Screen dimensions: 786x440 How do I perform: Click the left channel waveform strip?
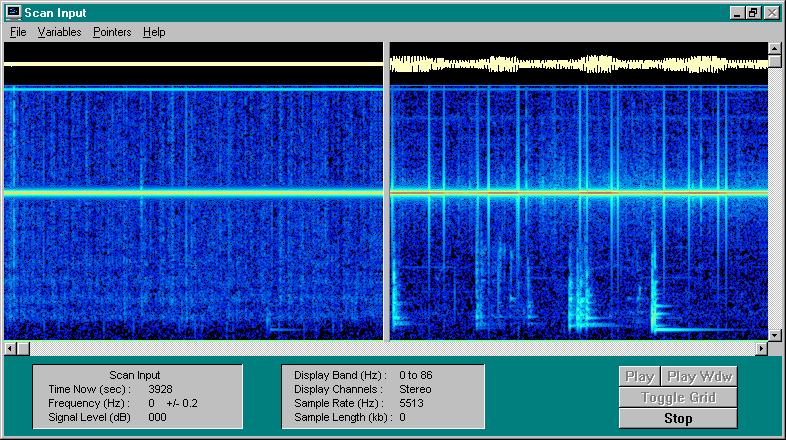pos(193,64)
